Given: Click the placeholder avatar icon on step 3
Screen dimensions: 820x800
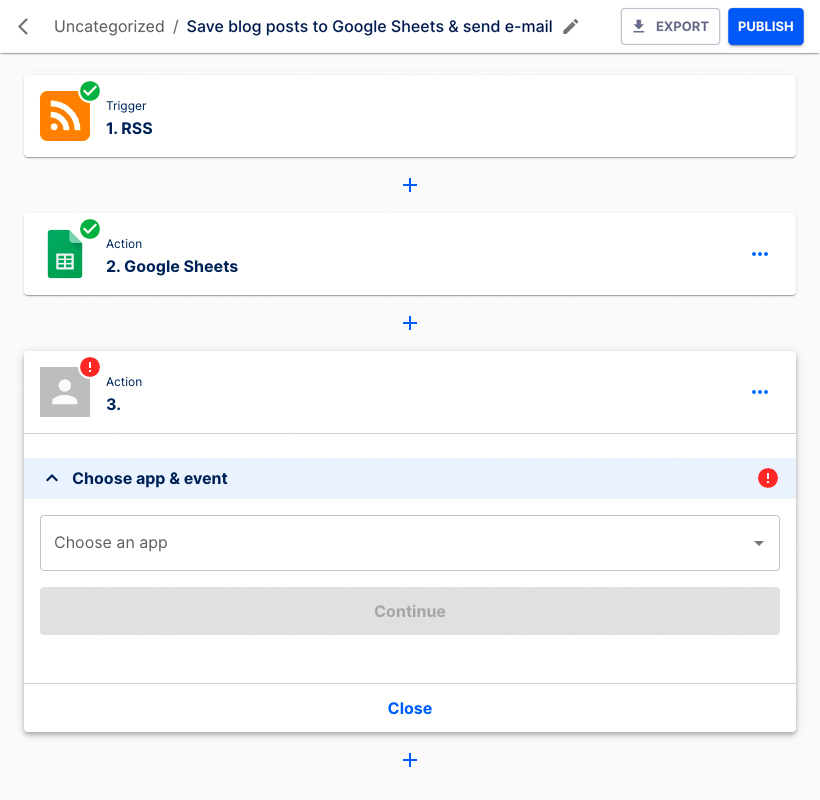Looking at the screenshot, I should coord(64,392).
